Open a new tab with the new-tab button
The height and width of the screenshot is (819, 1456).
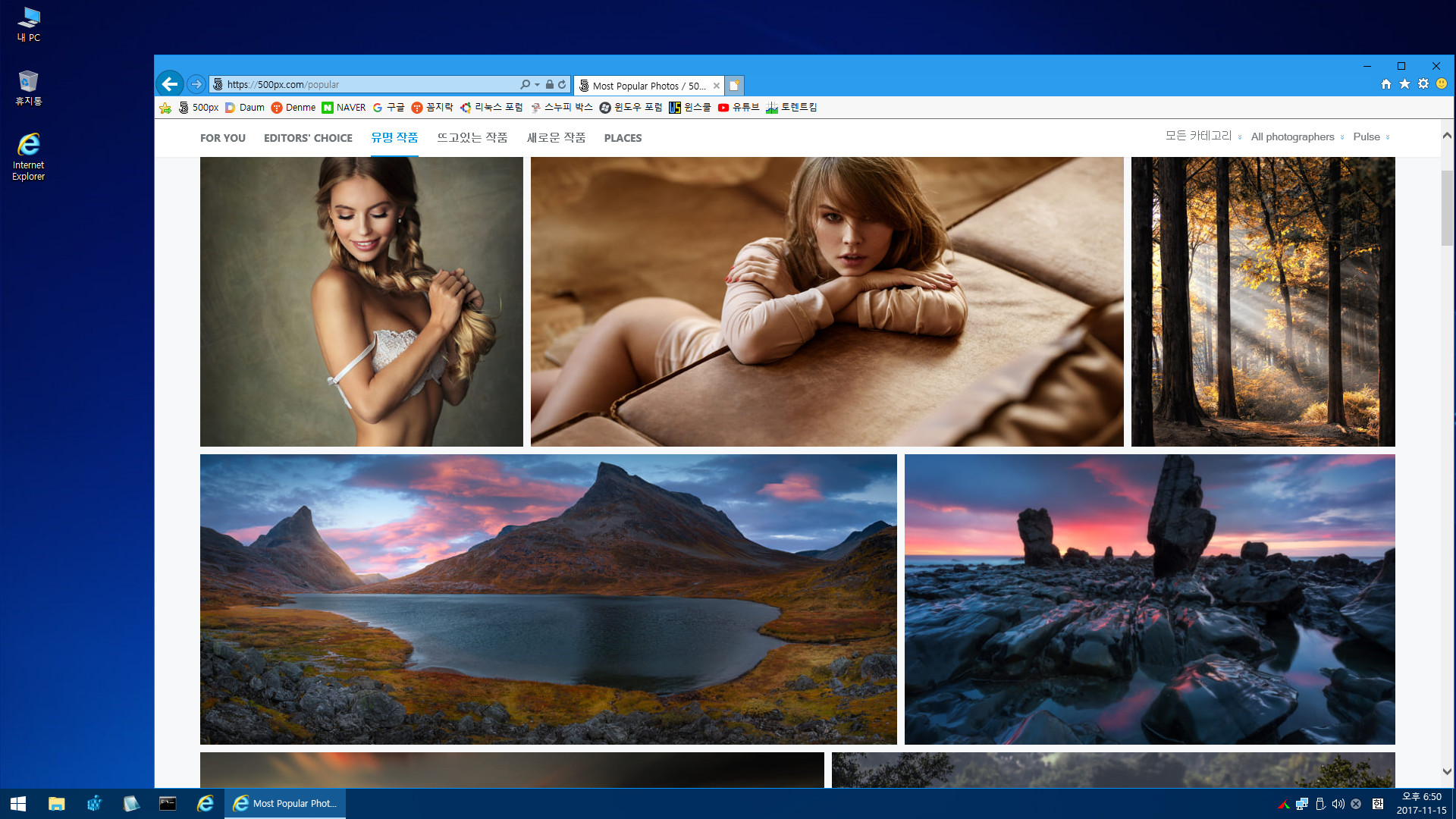[x=734, y=86]
